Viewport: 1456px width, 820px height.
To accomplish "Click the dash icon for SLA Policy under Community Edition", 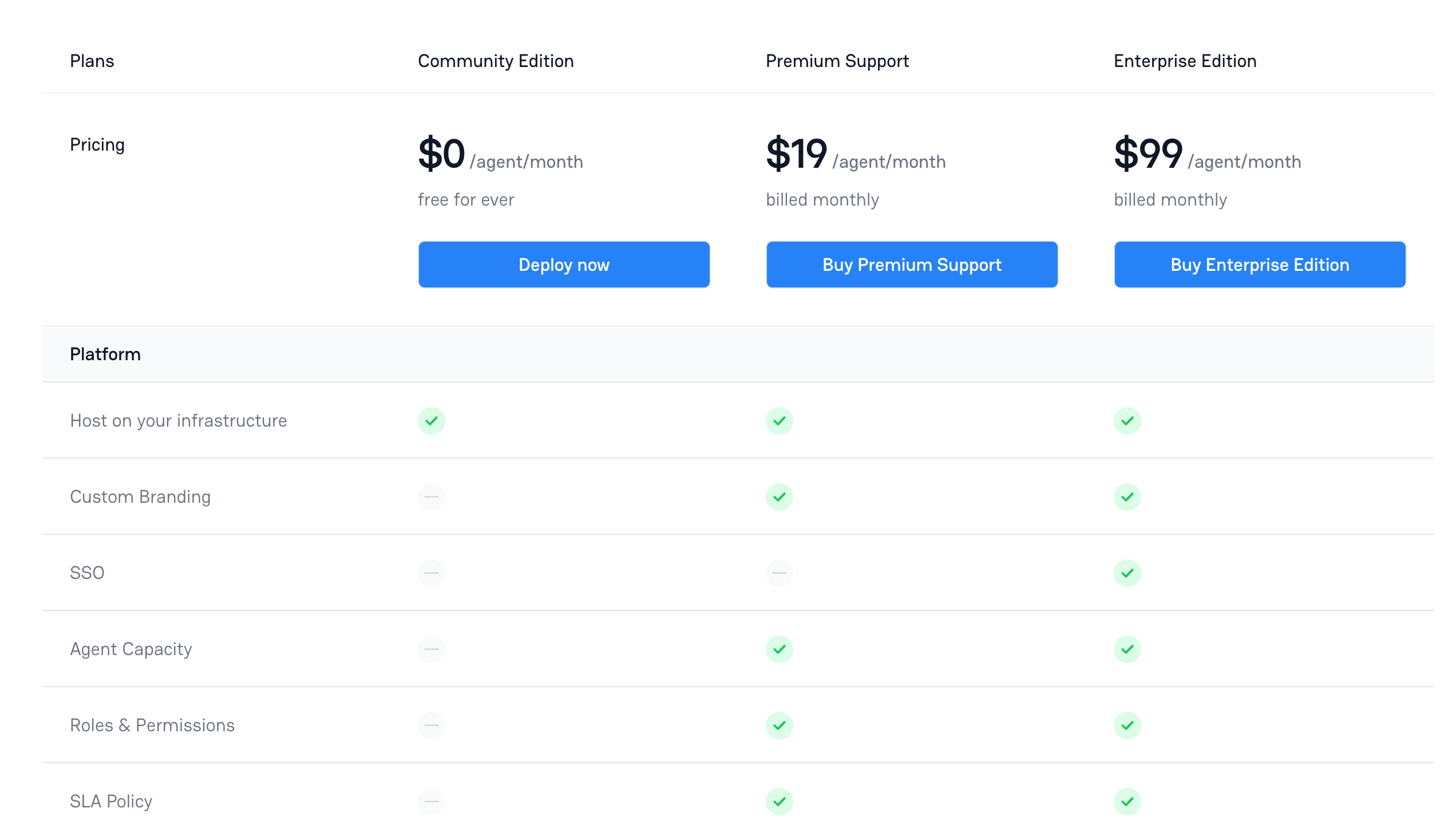I will tap(432, 801).
